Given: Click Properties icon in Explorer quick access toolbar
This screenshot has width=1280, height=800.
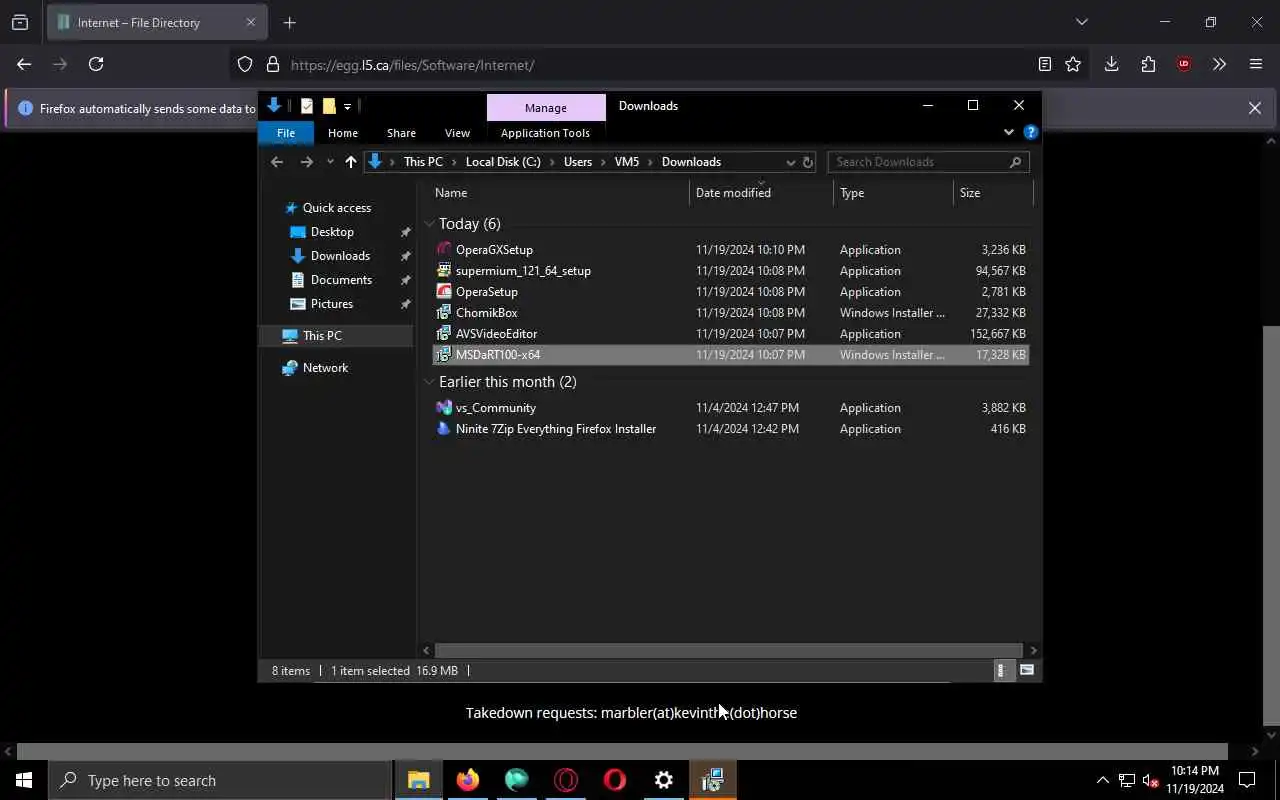Looking at the screenshot, I should 307,106.
